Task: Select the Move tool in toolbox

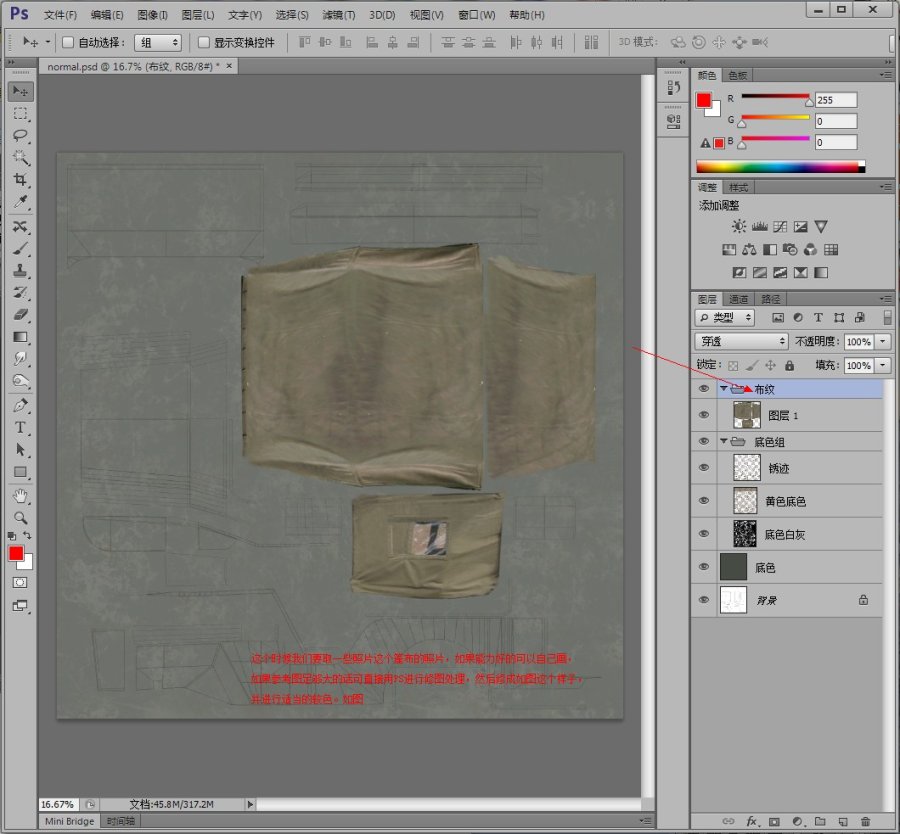Action: (x=21, y=91)
